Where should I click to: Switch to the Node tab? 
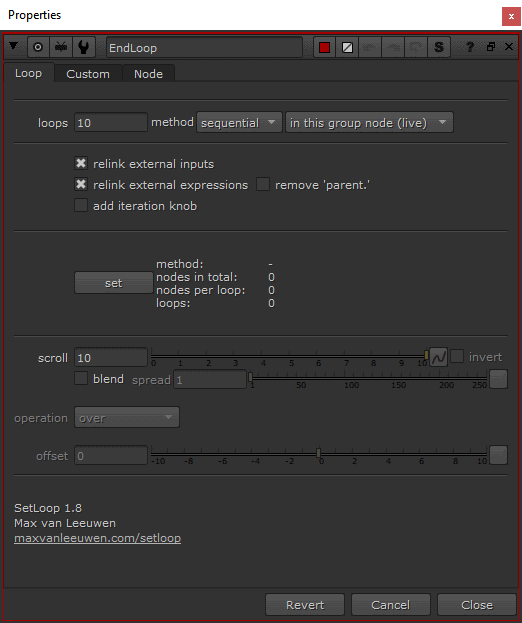click(x=148, y=74)
